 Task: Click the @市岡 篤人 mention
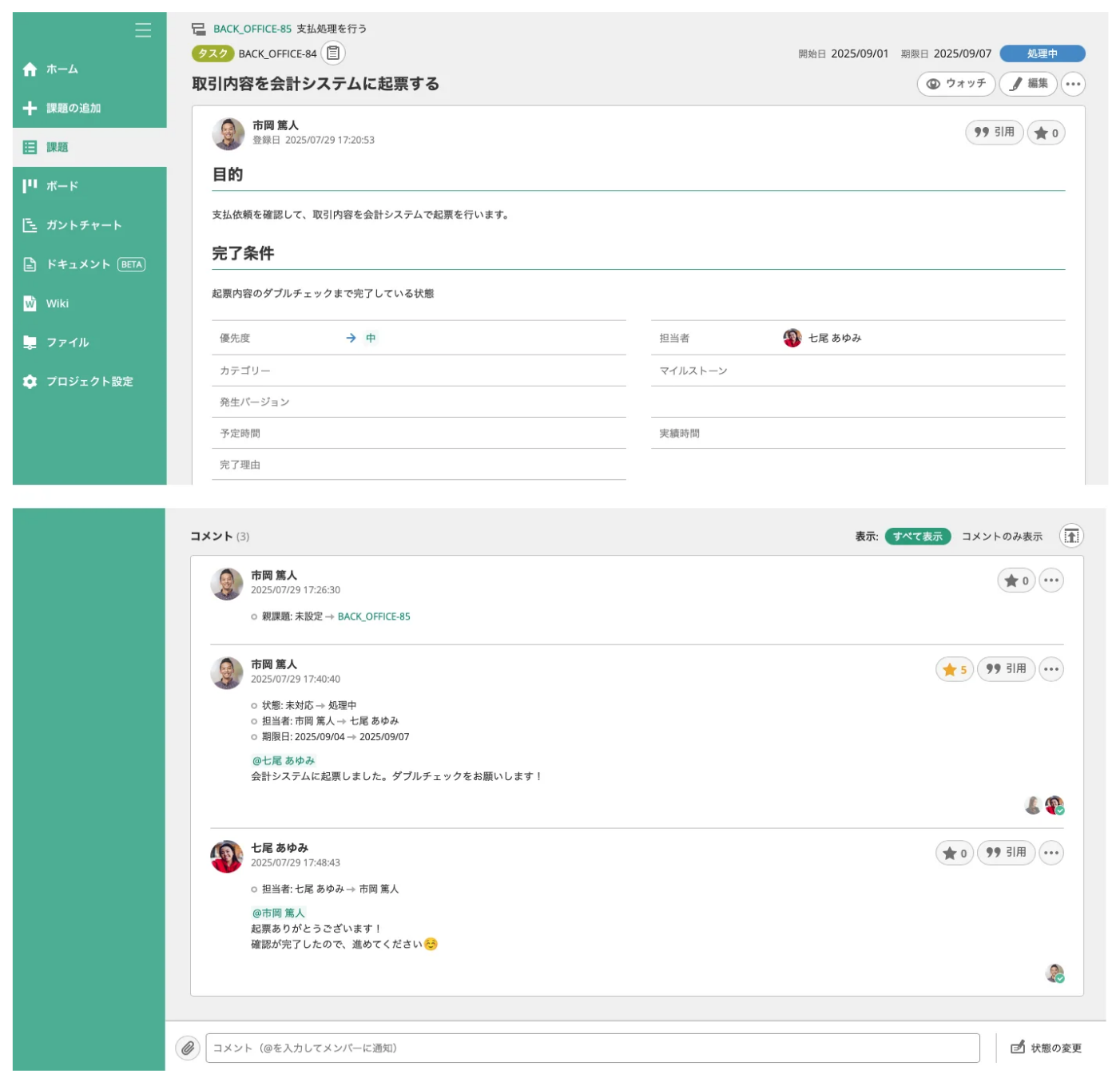(279, 913)
